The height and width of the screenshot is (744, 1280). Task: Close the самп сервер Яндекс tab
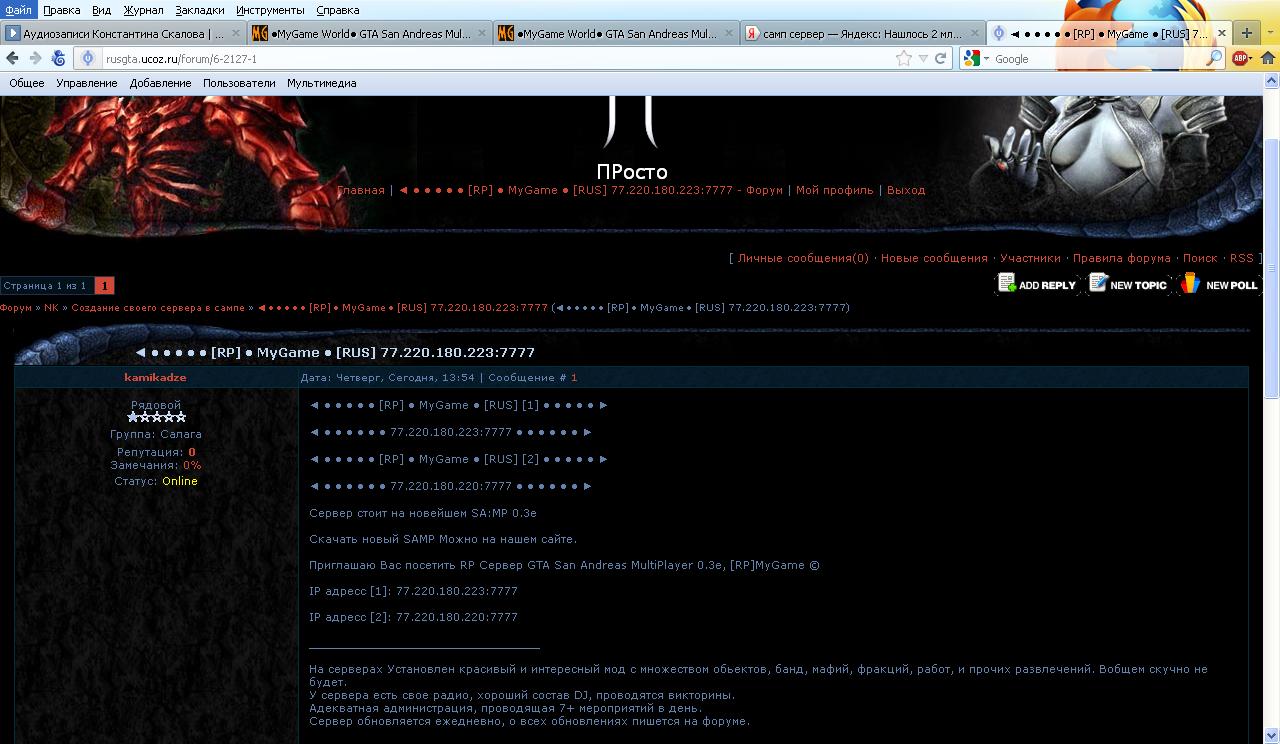click(x=973, y=33)
